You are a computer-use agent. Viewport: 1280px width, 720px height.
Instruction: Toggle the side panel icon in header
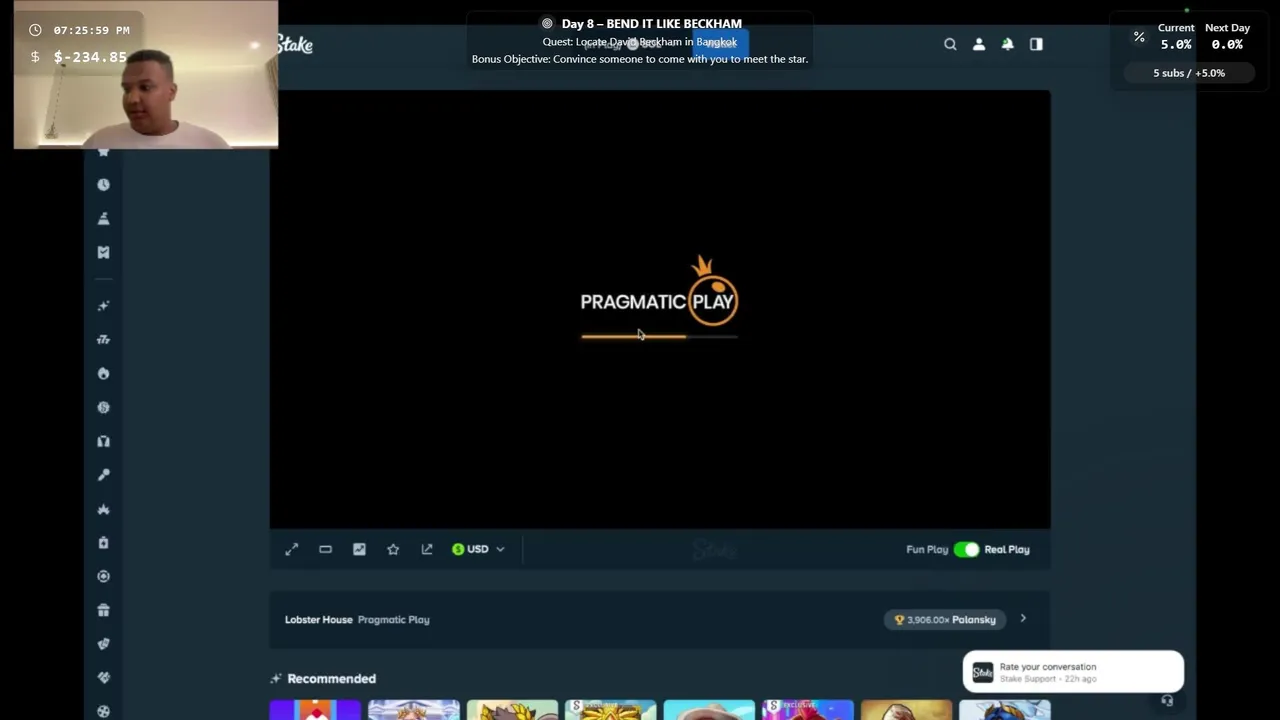pos(1036,44)
